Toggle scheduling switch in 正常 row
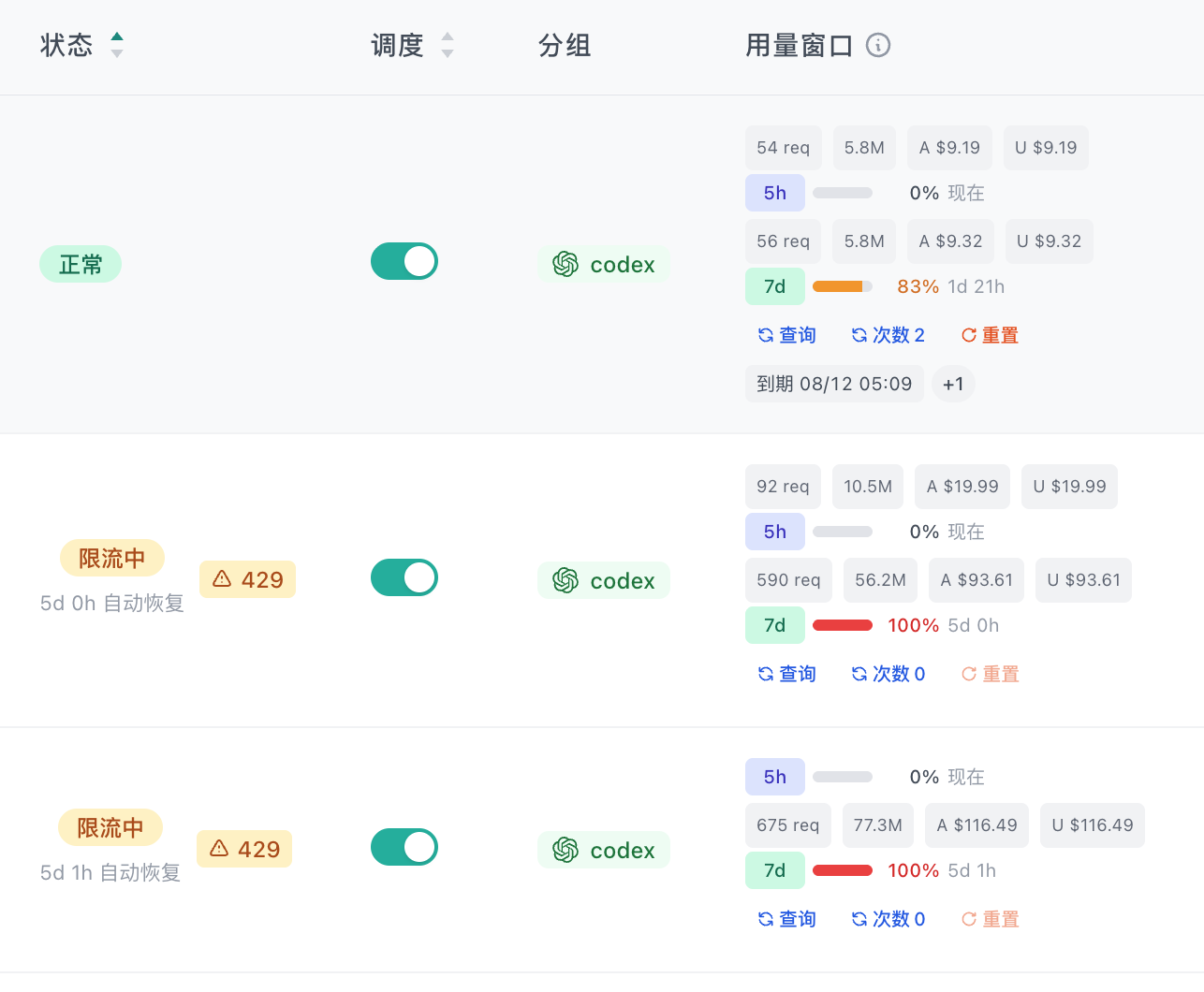Image resolution: width=1204 pixels, height=992 pixels. 404,261
